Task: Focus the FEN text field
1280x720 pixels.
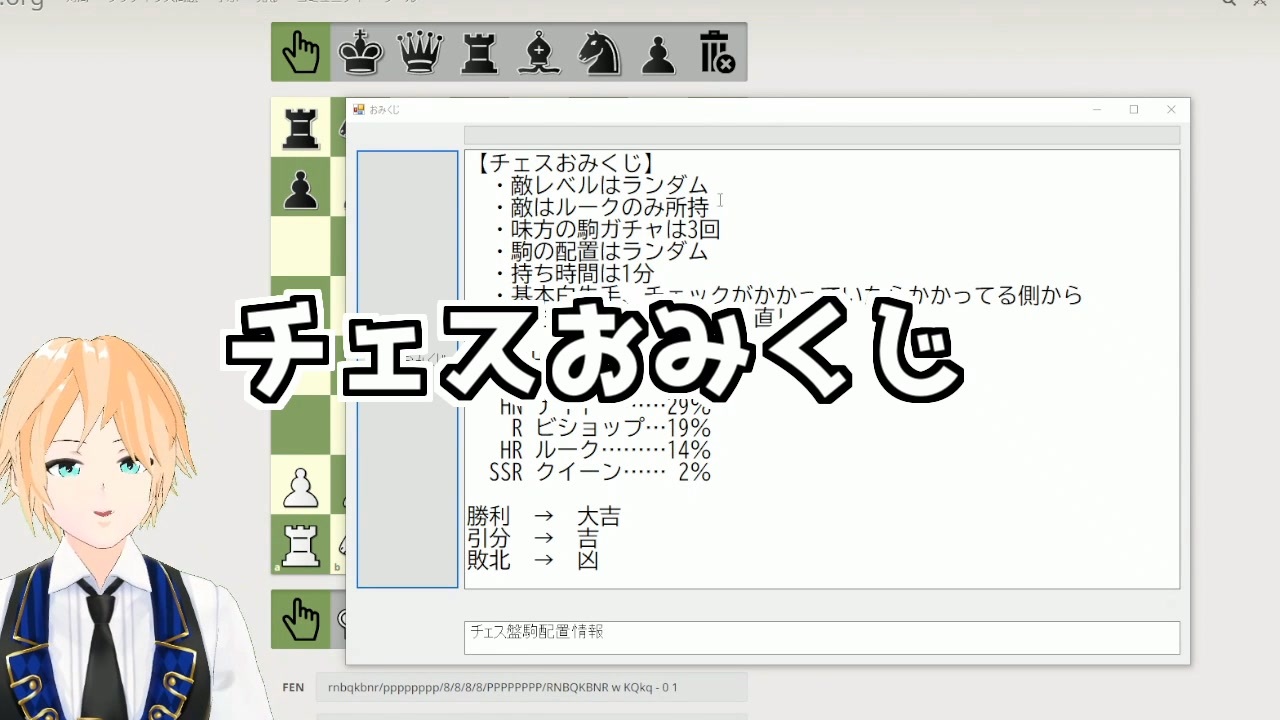Action: pyautogui.click(x=531, y=687)
